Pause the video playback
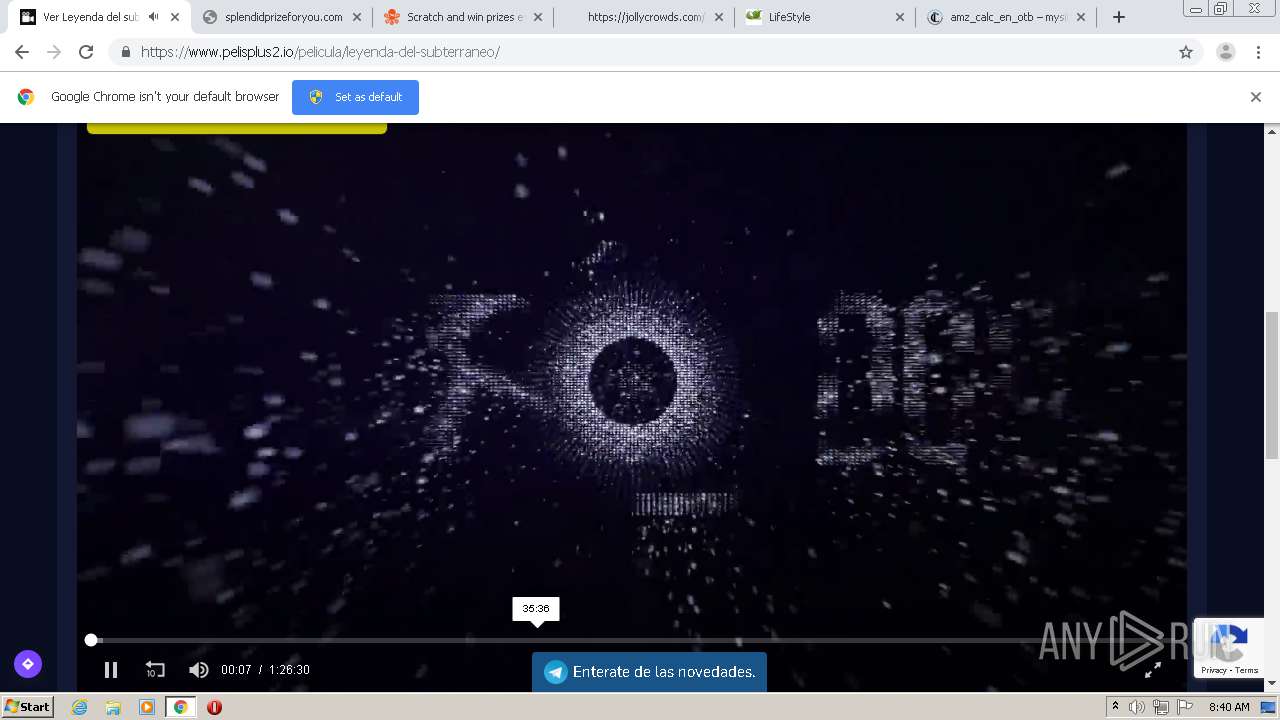Viewport: 1280px width, 720px height. [x=111, y=670]
